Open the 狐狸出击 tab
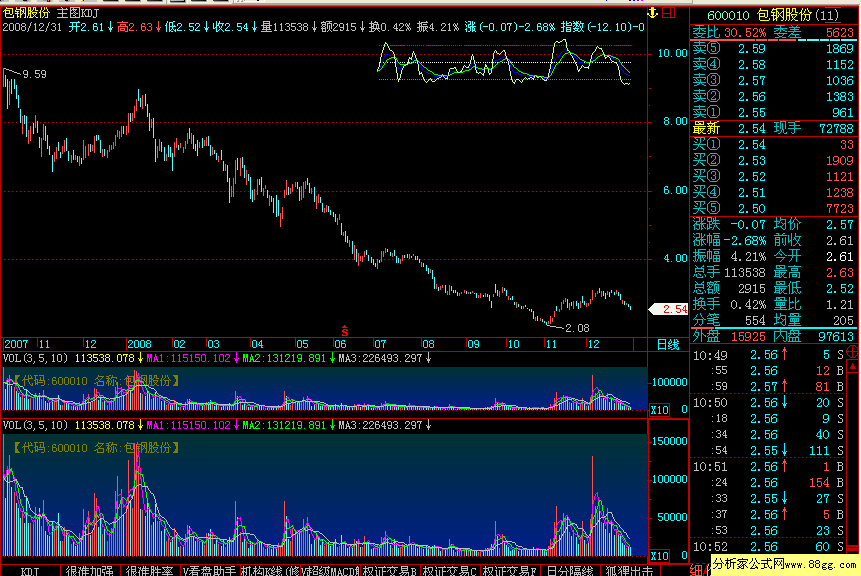Image resolution: width=861 pixels, height=576 pixels. pos(629,571)
